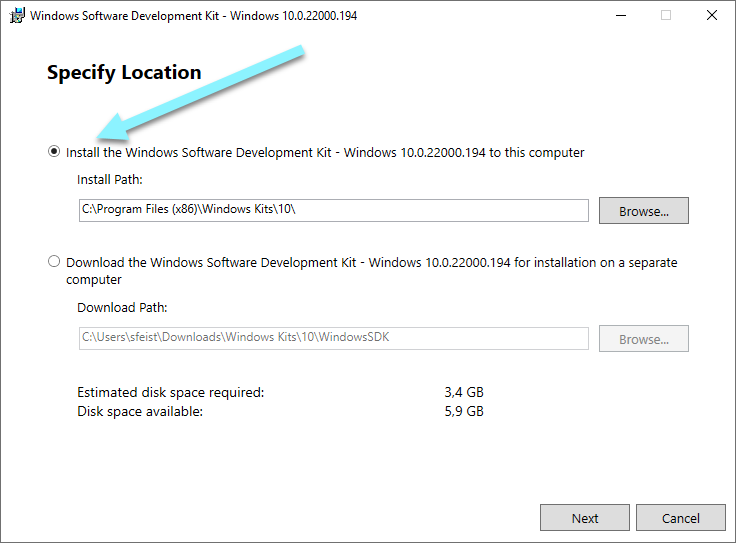Viewport: 736px width, 543px height.
Task: Click the 'Download Path:' label
Action: click(x=122, y=307)
